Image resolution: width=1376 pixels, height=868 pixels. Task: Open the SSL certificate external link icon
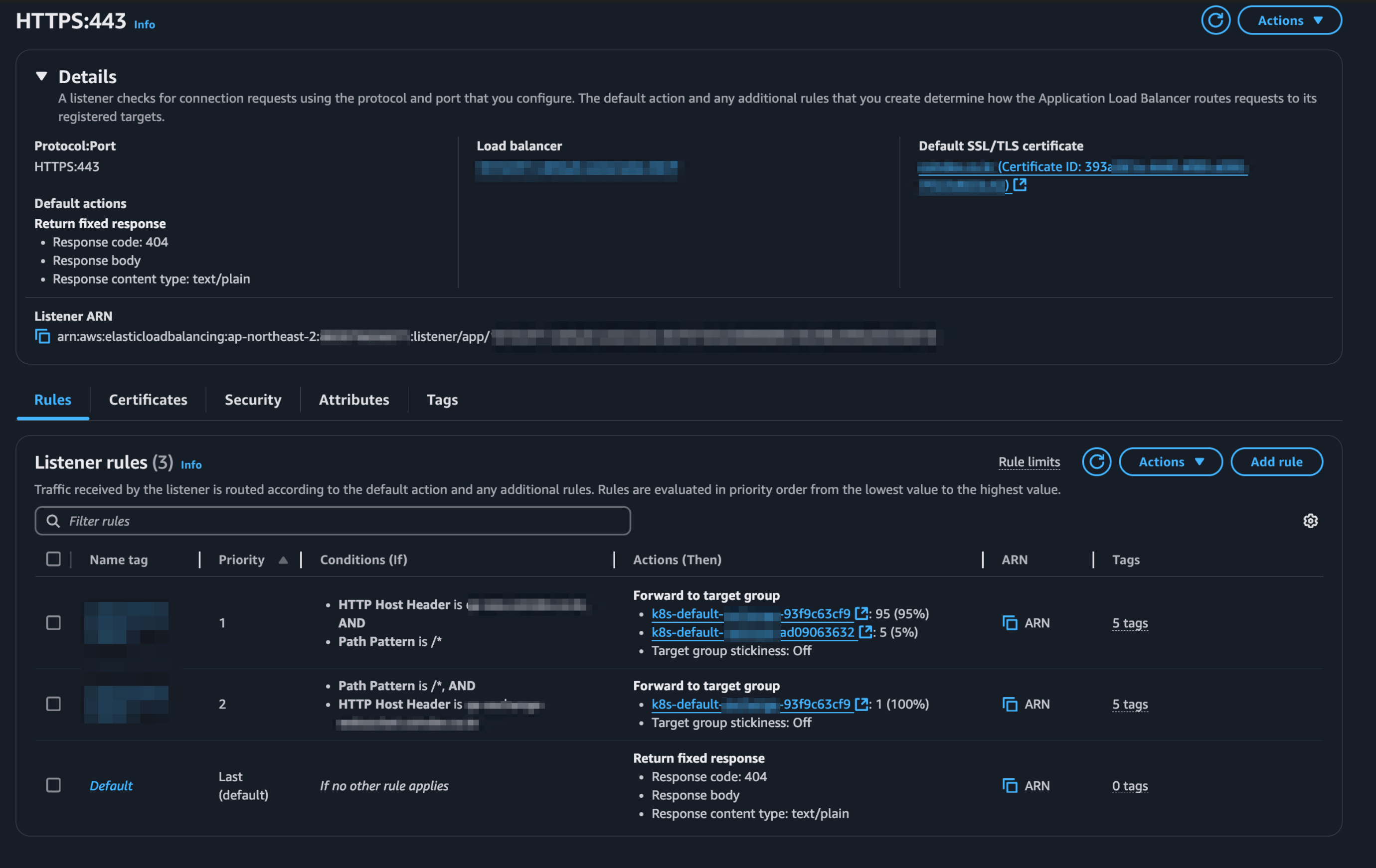[x=1020, y=184]
